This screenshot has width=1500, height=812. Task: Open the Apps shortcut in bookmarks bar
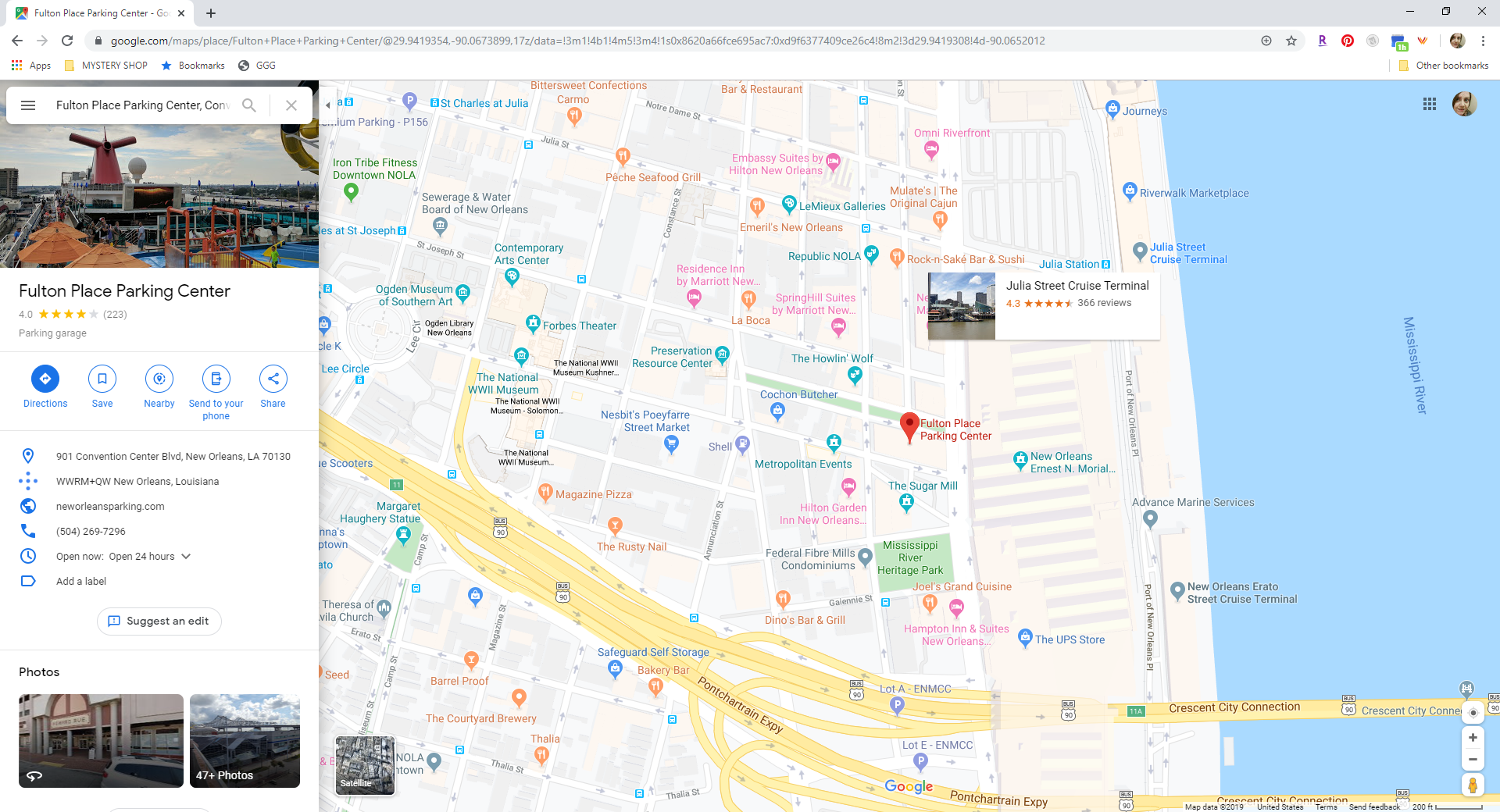[31, 66]
